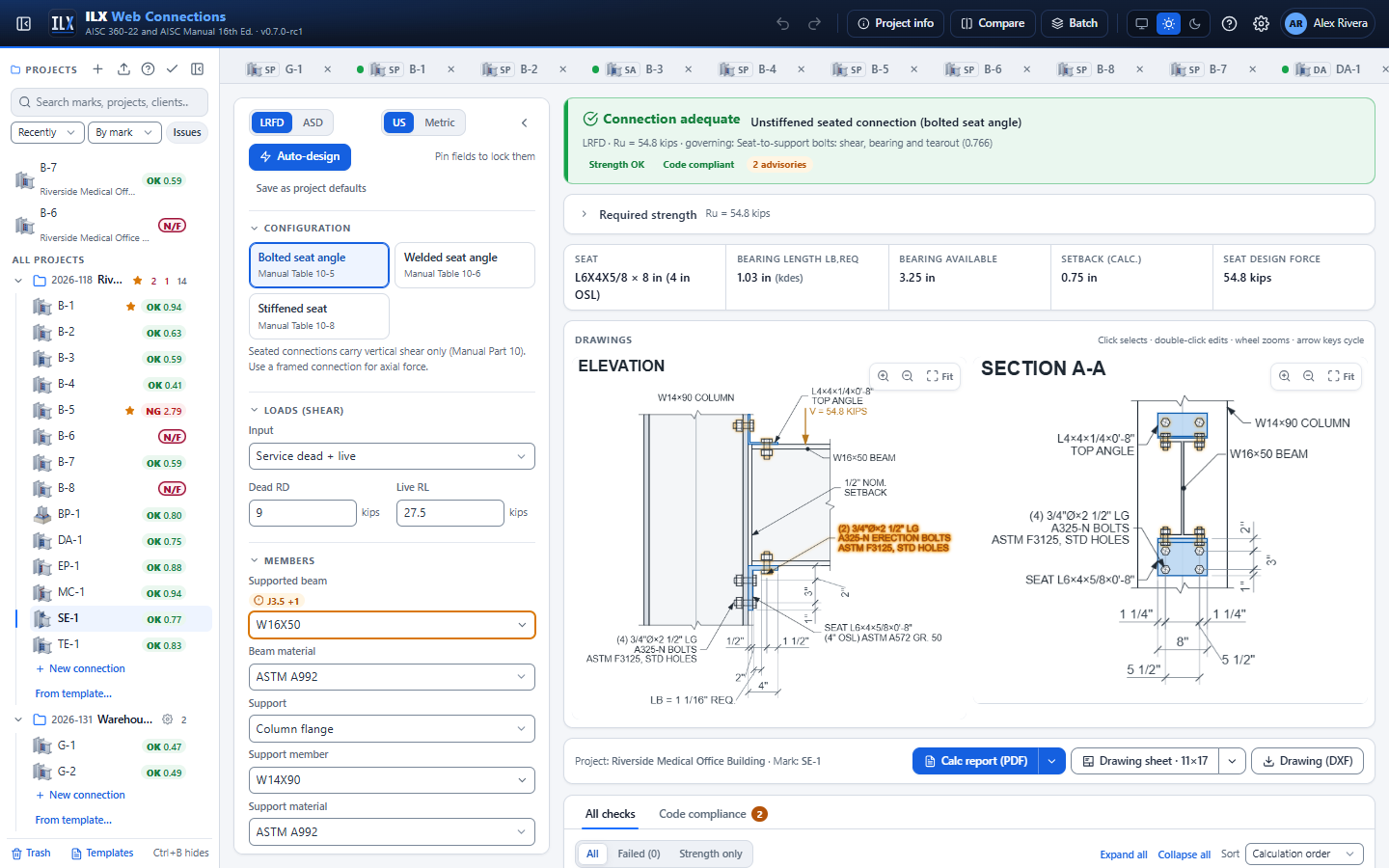Click the star icon on the B-5 row
Image resolution: width=1389 pixels, height=868 pixels.
[x=129, y=411]
